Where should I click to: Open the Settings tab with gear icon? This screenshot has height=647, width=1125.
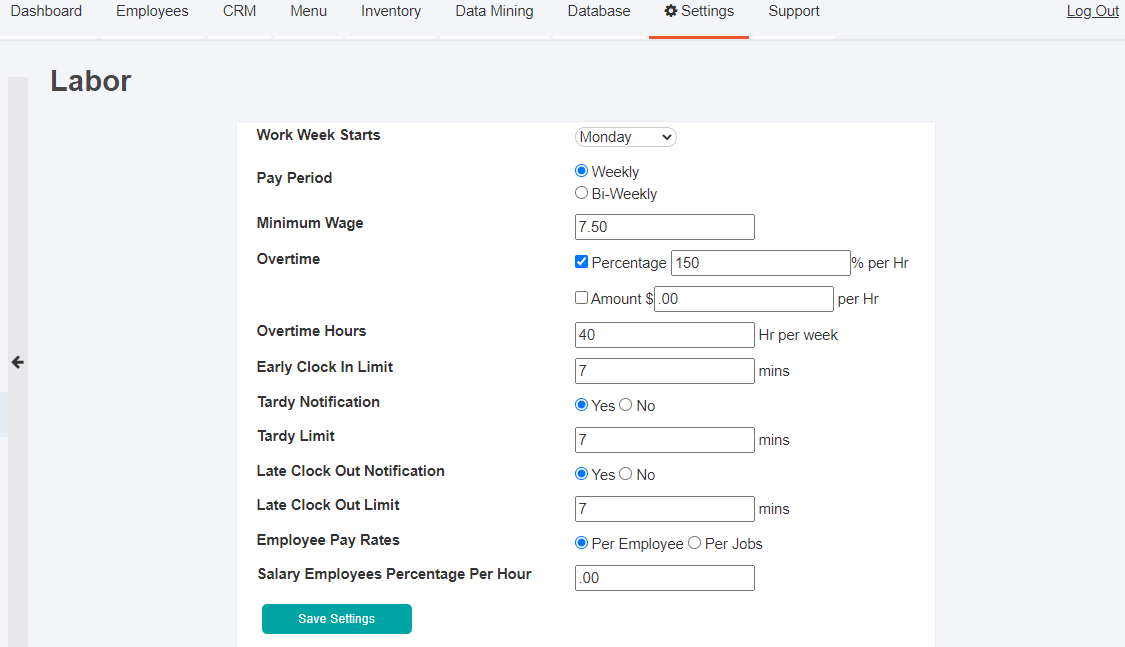coord(699,12)
